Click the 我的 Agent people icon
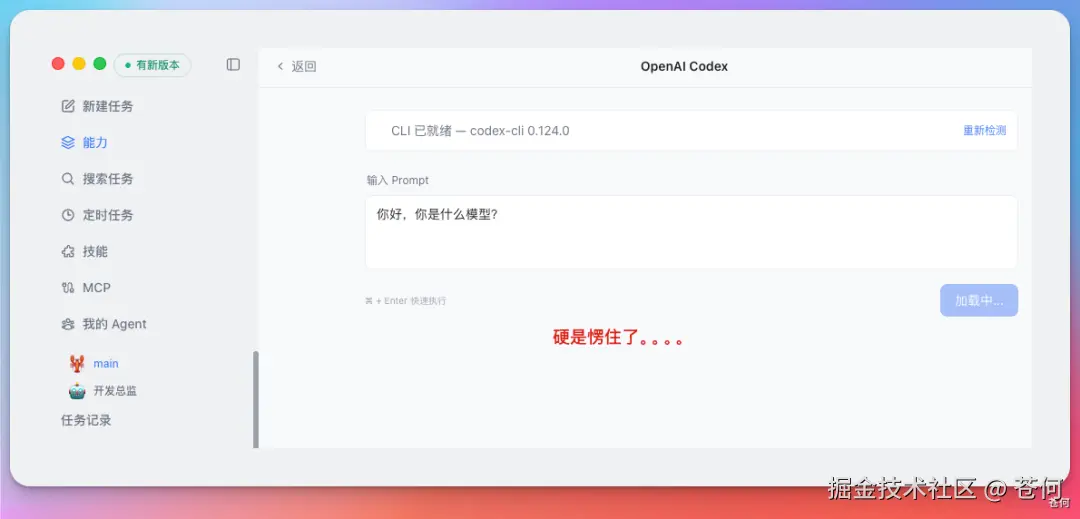Viewport: 1080px width, 519px height. (68, 324)
